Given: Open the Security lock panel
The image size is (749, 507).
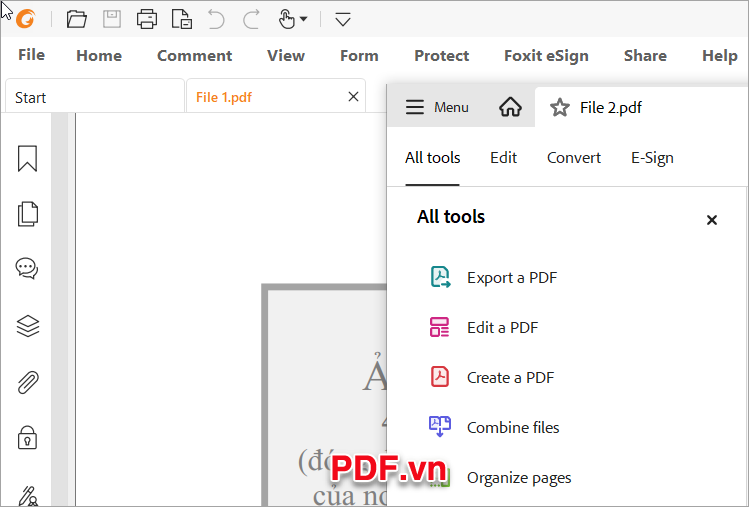Looking at the screenshot, I should click(27, 437).
